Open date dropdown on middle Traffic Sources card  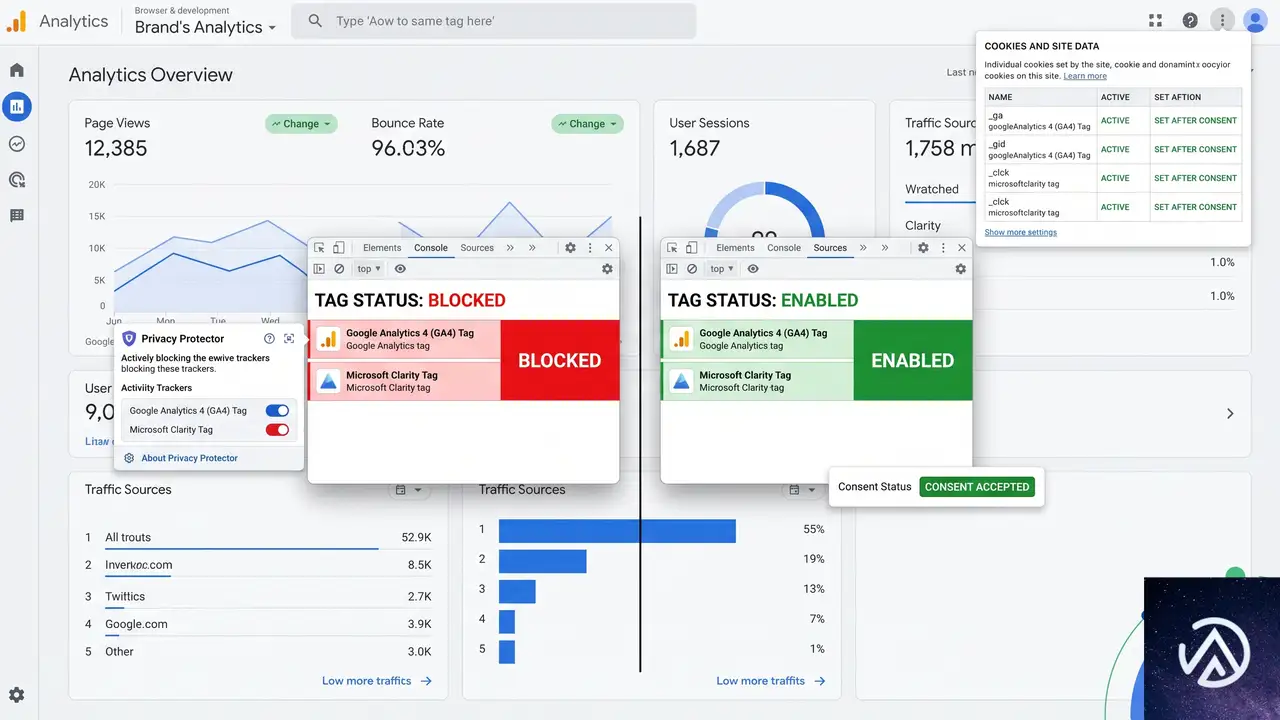tap(802, 490)
